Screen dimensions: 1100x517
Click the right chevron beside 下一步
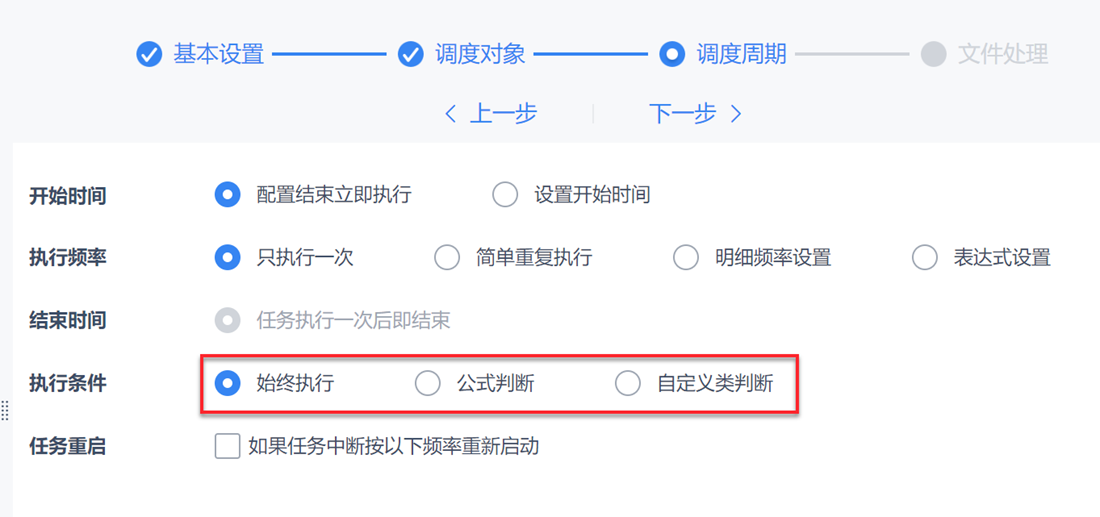coord(736,114)
